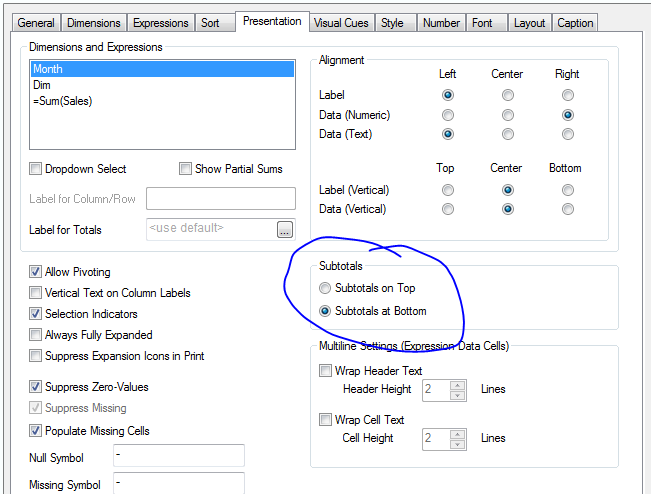
Task: Toggle the Show Partial Sums checkbox
Action: click(x=185, y=169)
